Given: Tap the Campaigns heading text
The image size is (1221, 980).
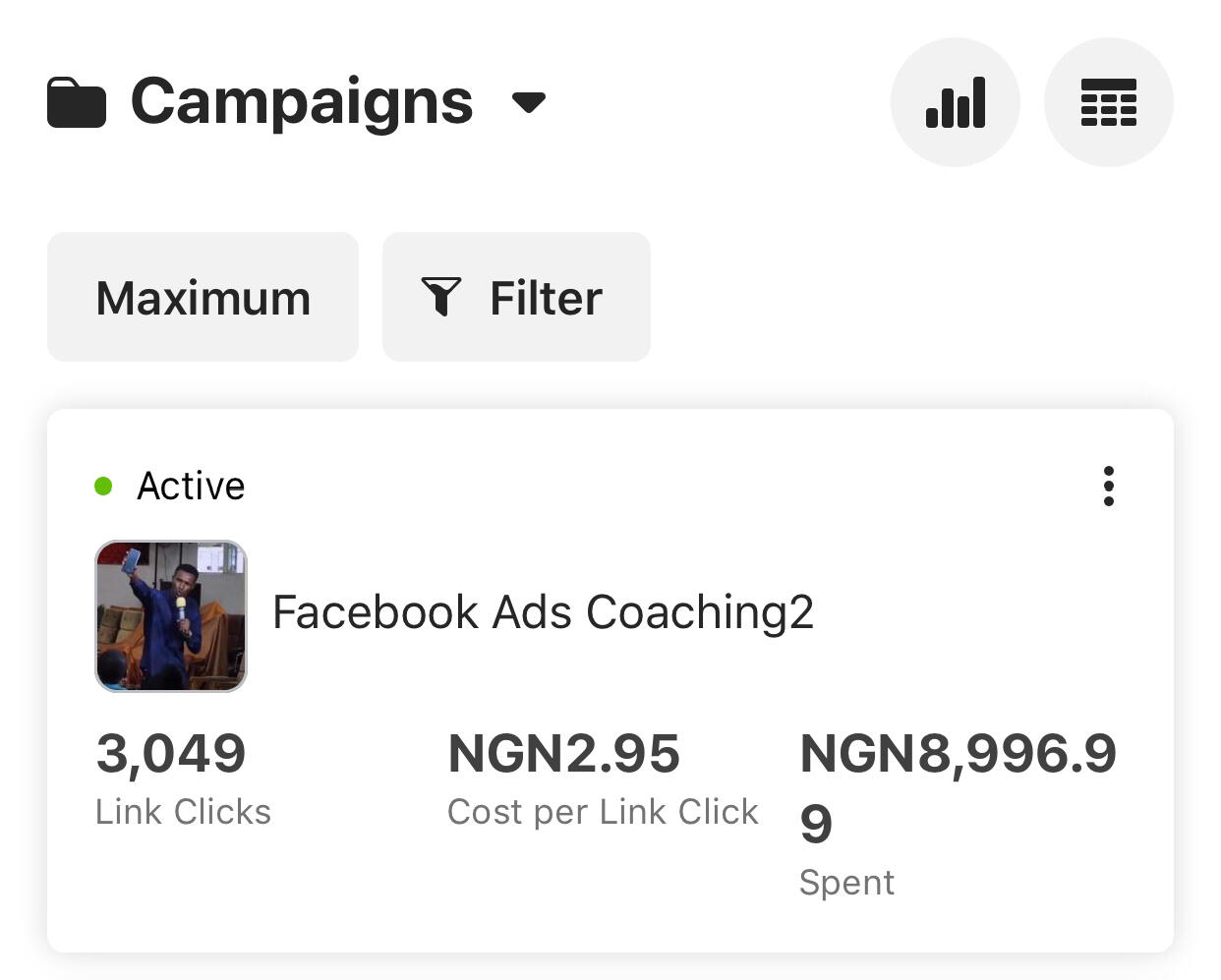Looking at the screenshot, I should click(302, 101).
